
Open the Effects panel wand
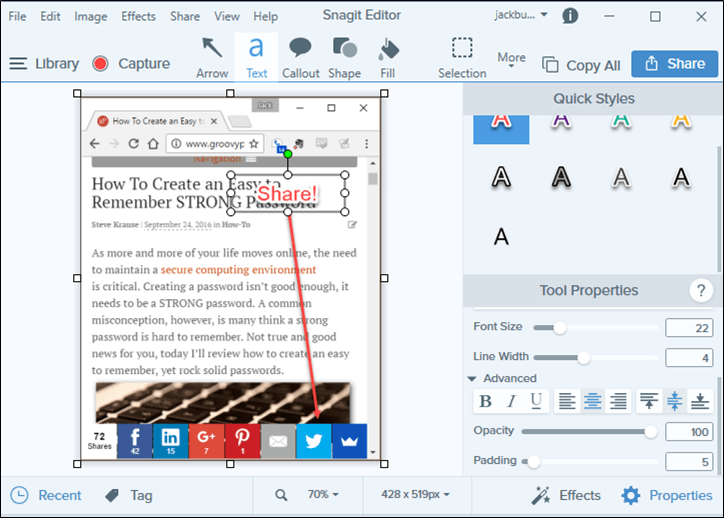(x=566, y=495)
